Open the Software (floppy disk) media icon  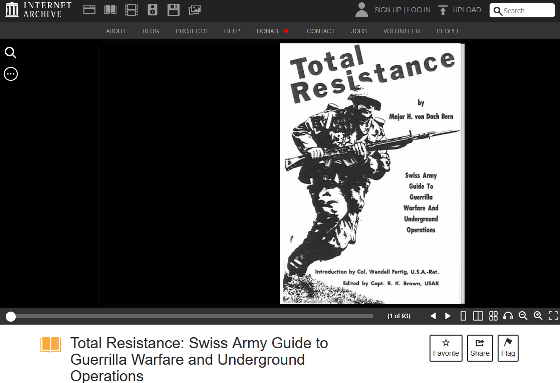[174, 10]
